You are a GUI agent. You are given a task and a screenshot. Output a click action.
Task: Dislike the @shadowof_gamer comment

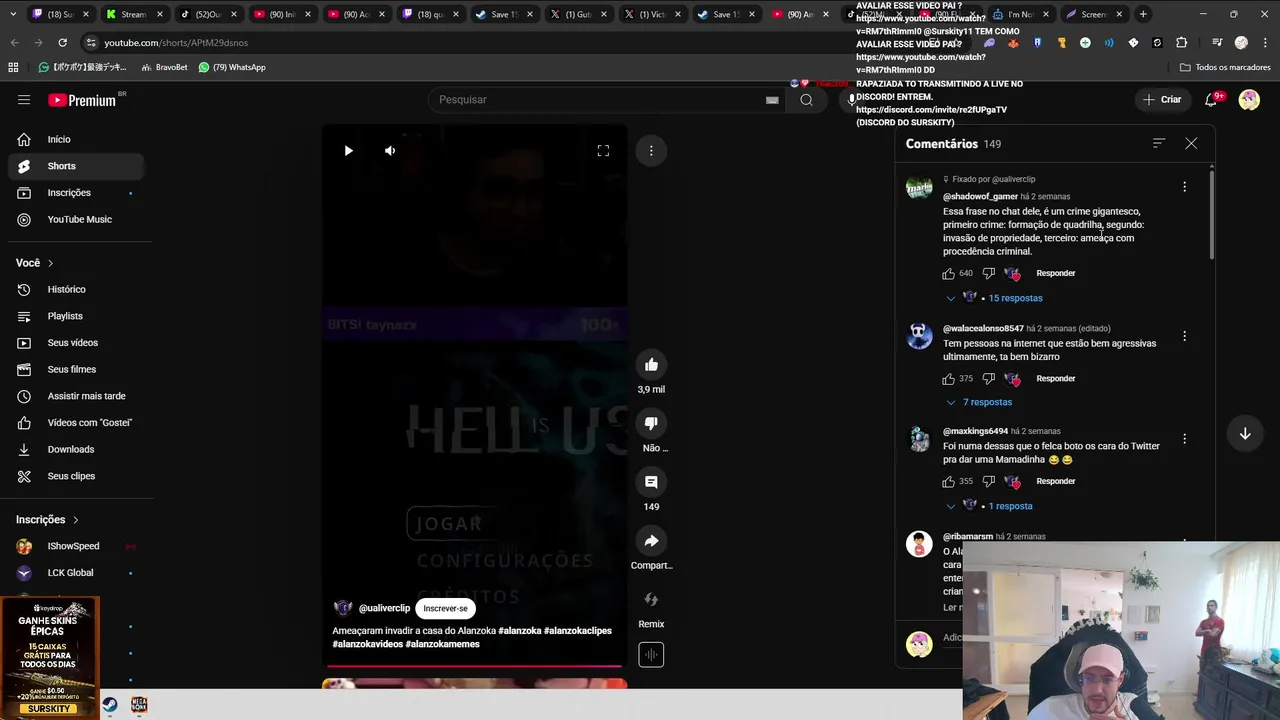click(x=988, y=273)
